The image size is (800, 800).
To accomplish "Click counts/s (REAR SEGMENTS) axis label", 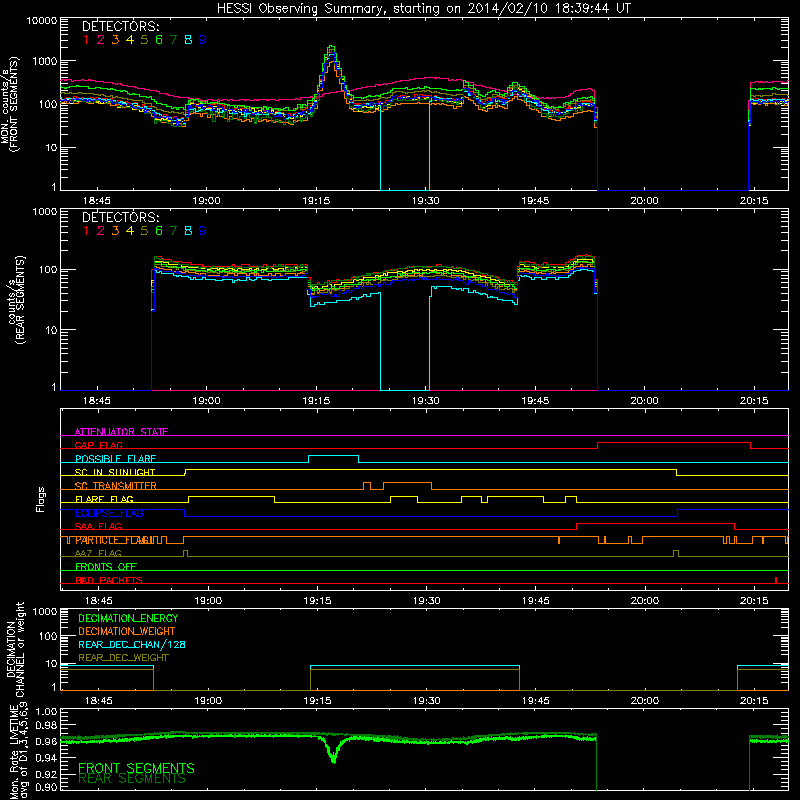I will click(16, 299).
